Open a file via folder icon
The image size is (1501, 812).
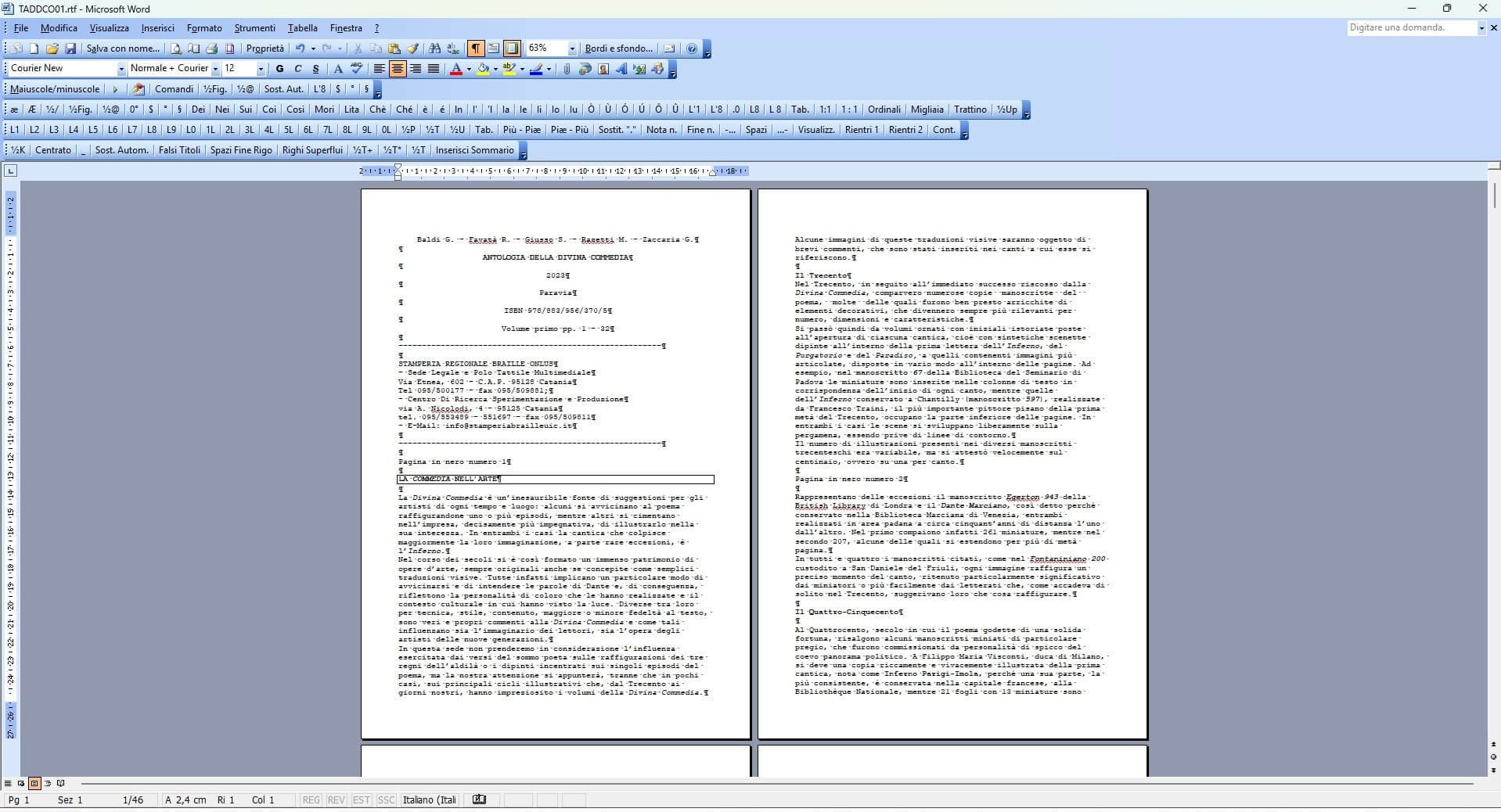52,49
